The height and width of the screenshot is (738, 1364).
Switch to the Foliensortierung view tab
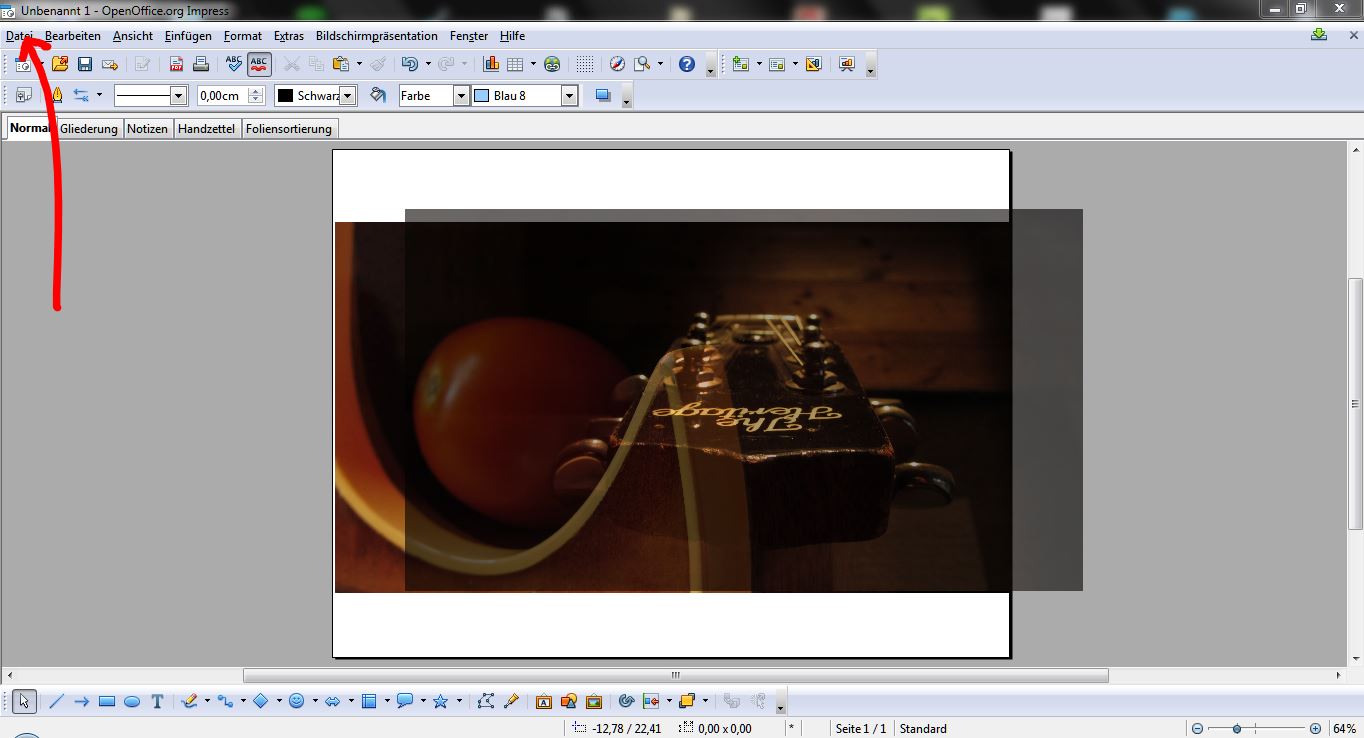289,129
